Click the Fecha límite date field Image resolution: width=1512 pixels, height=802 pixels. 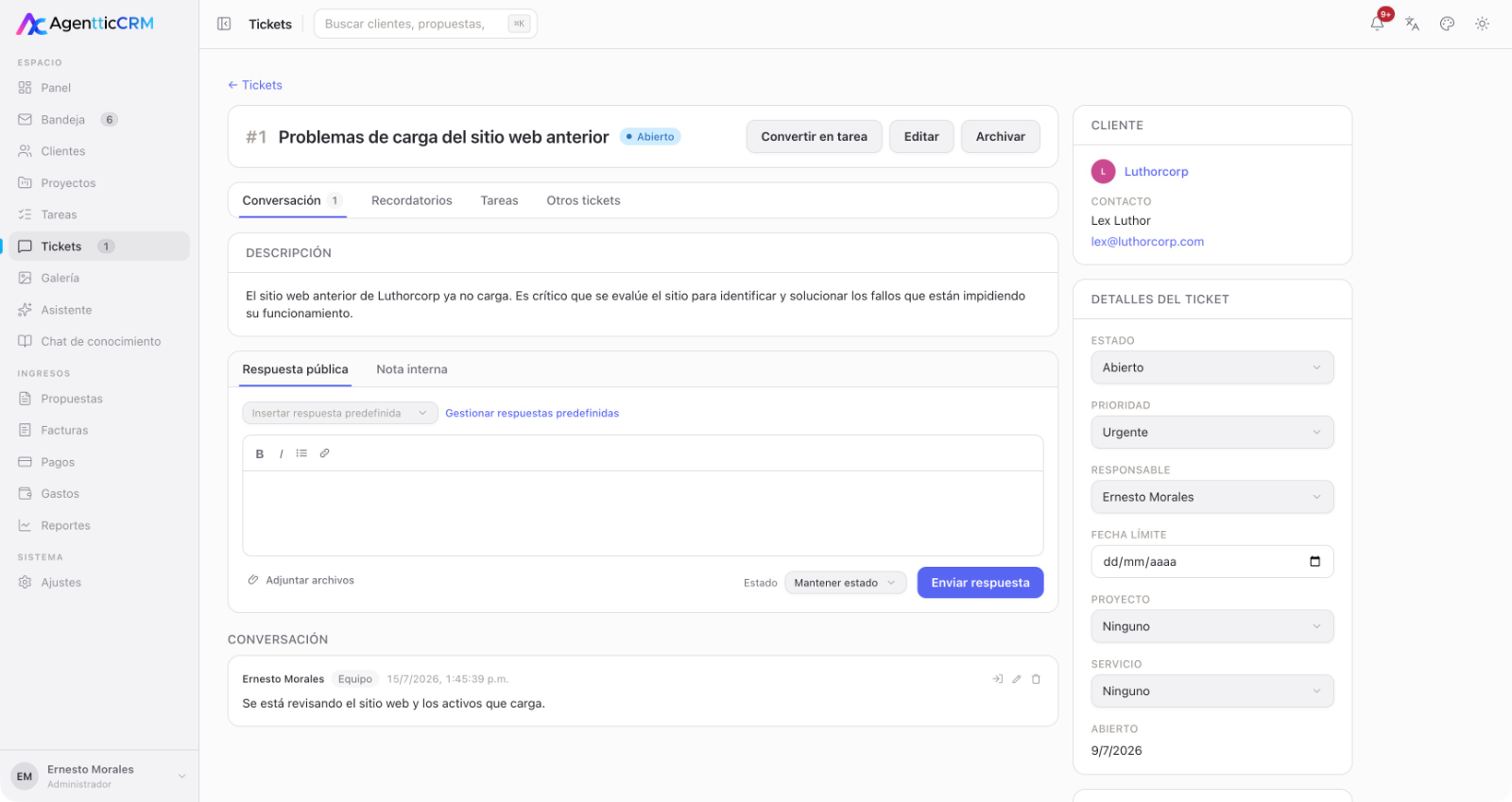click(1212, 561)
